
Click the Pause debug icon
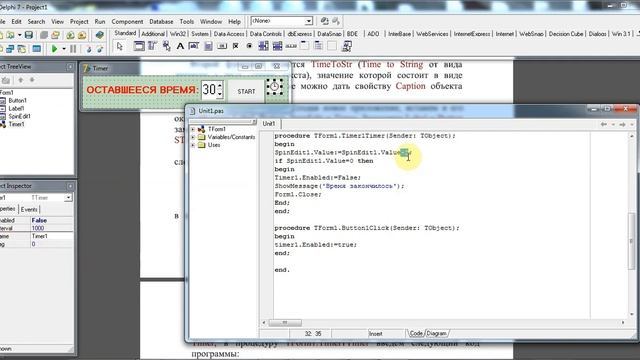coord(73,49)
